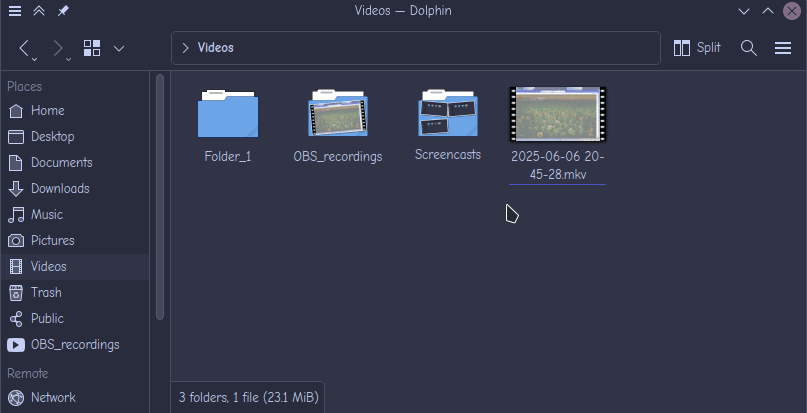Open the search magnifier
Image resolution: width=807 pixels, height=413 pixels.
pos(748,48)
